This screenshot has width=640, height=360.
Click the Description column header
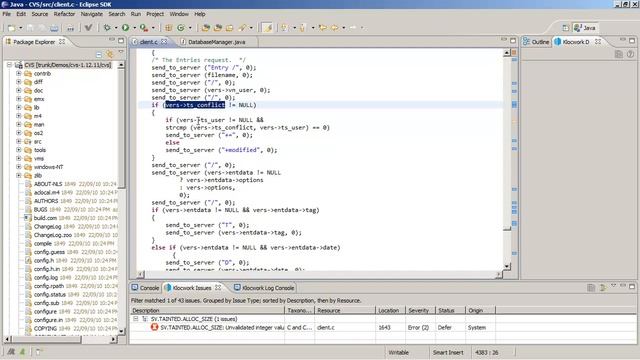207,311
